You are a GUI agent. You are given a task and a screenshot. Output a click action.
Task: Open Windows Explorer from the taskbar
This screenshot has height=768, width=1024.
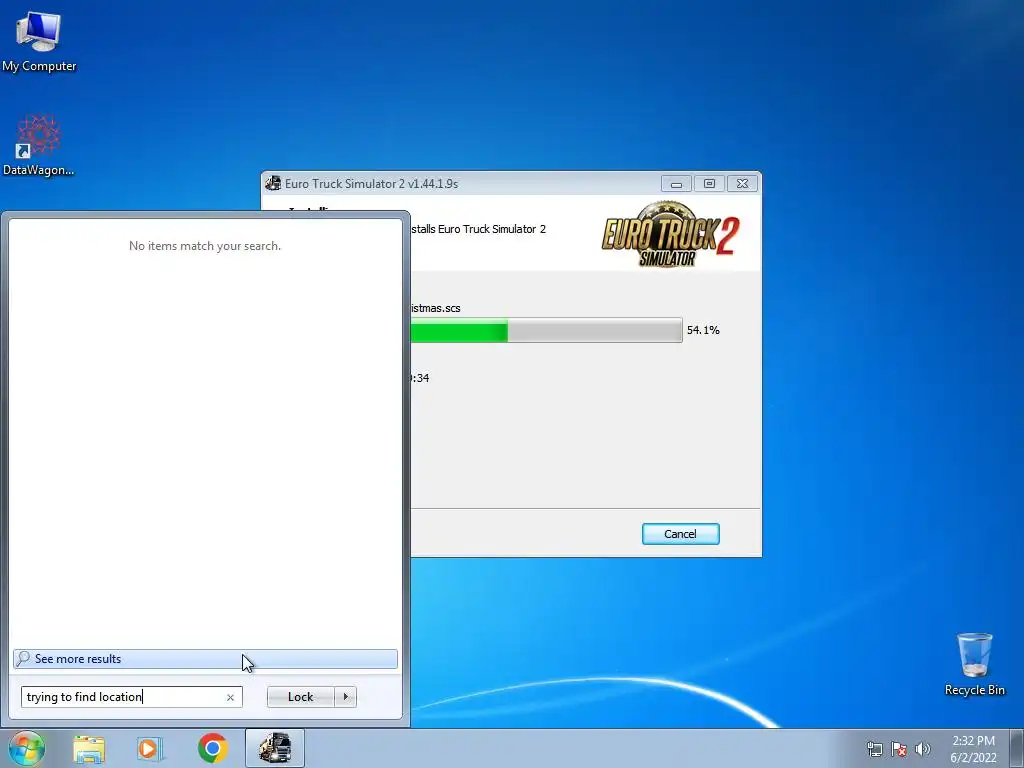click(89, 748)
